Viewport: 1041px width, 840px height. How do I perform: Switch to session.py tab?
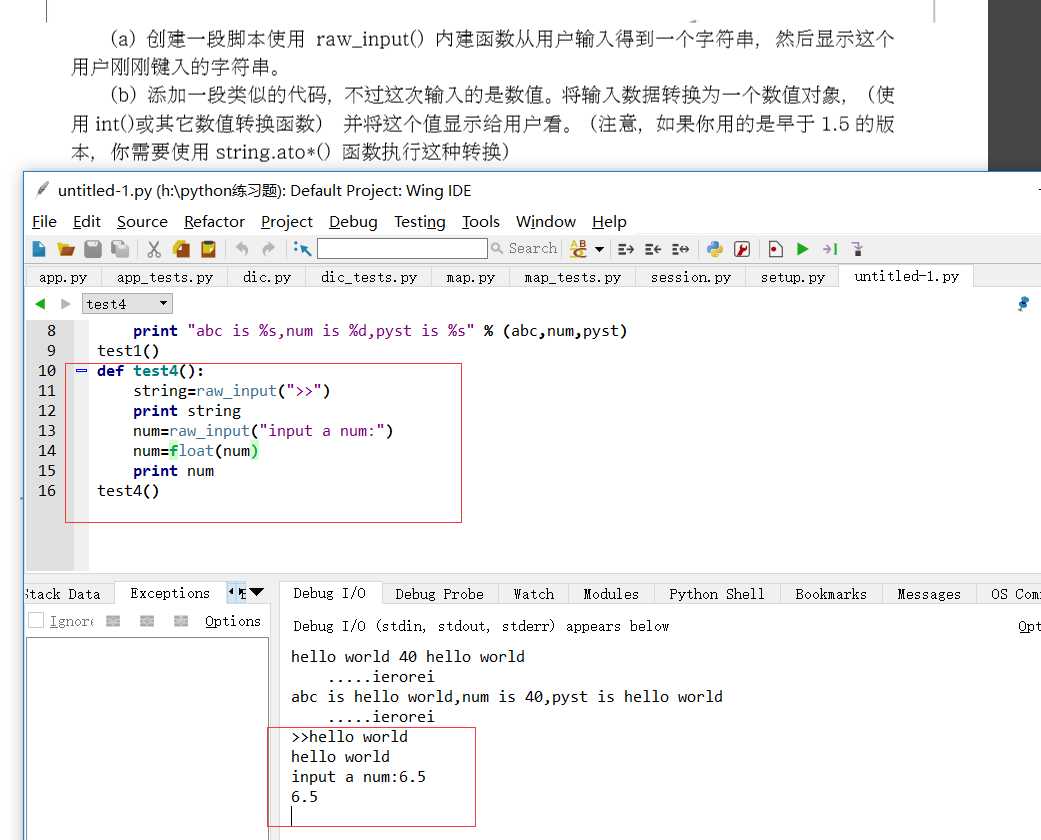coord(690,278)
